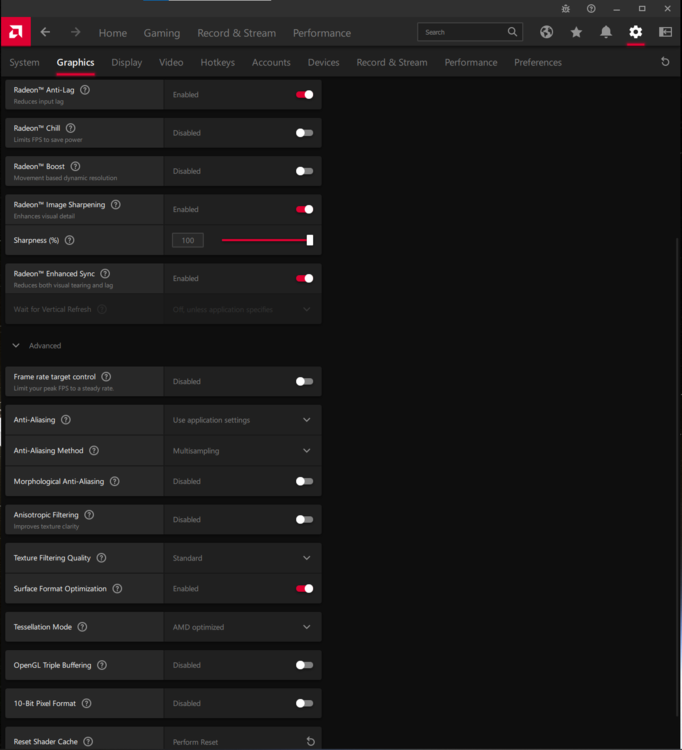Image resolution: width=682 pixels, height=750 pixels.
Task: Show help for Radeon Chill
Action: [x=71, y=128]
